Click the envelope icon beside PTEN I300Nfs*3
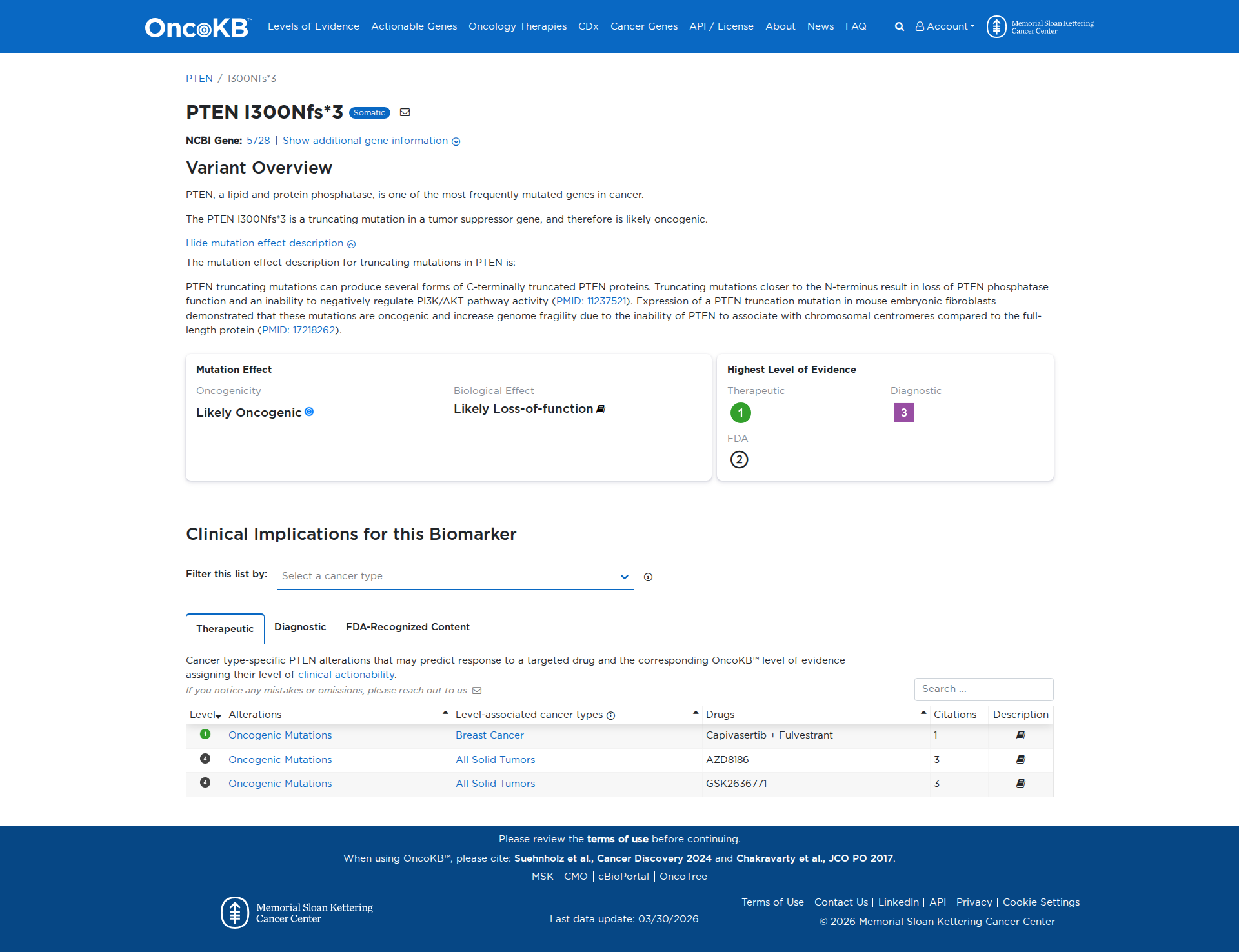 tap(405, 112)
